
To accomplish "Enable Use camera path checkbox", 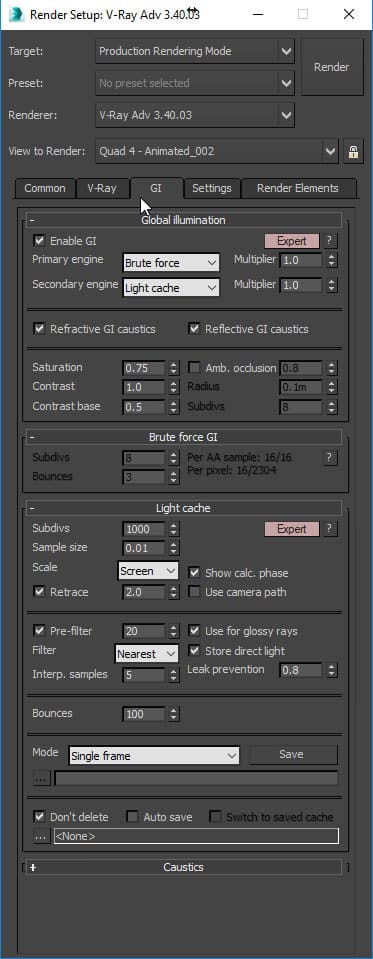I will 194,592.
